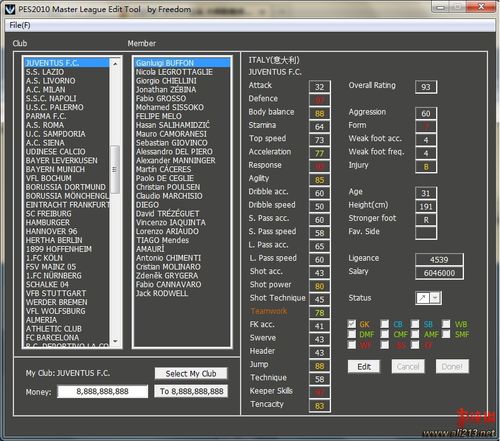Click the club list scrollbar thumb
Screen dimensions: 500x441
[x=115, y=169]
